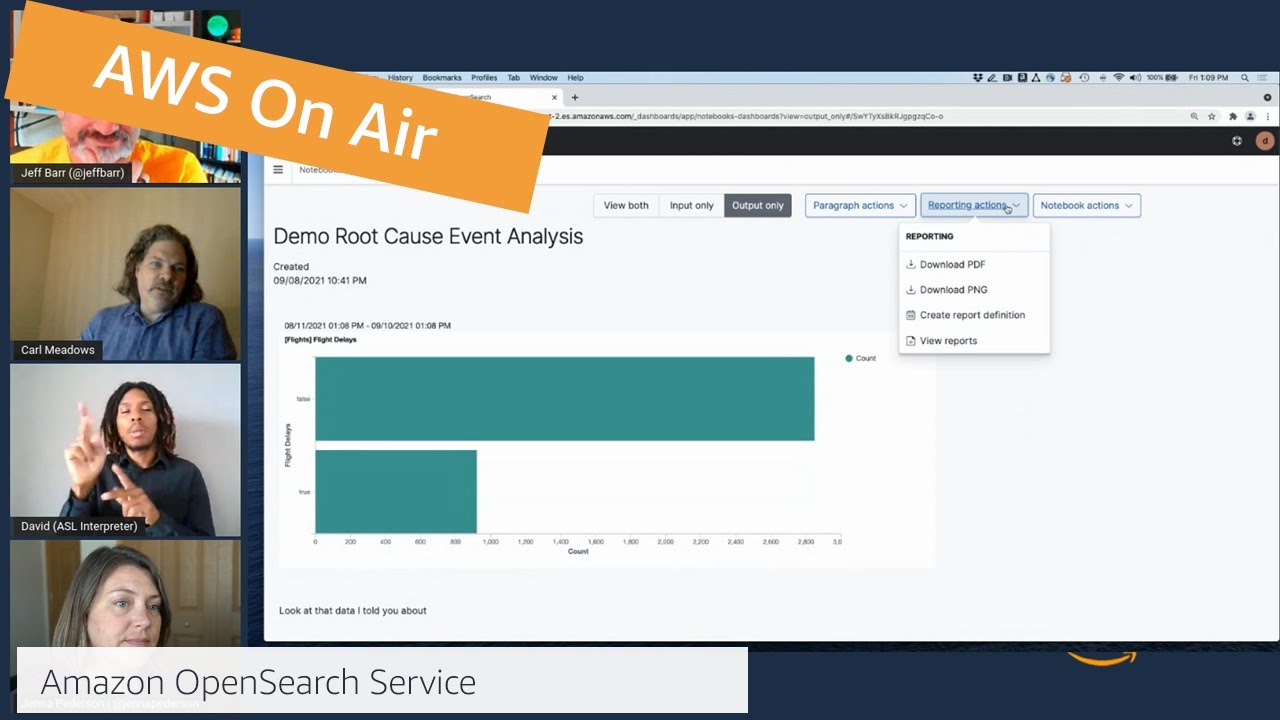The image size is (1280, 720).
Task: Open macOS Spotlight search icon
Action: click(1245, 77)
